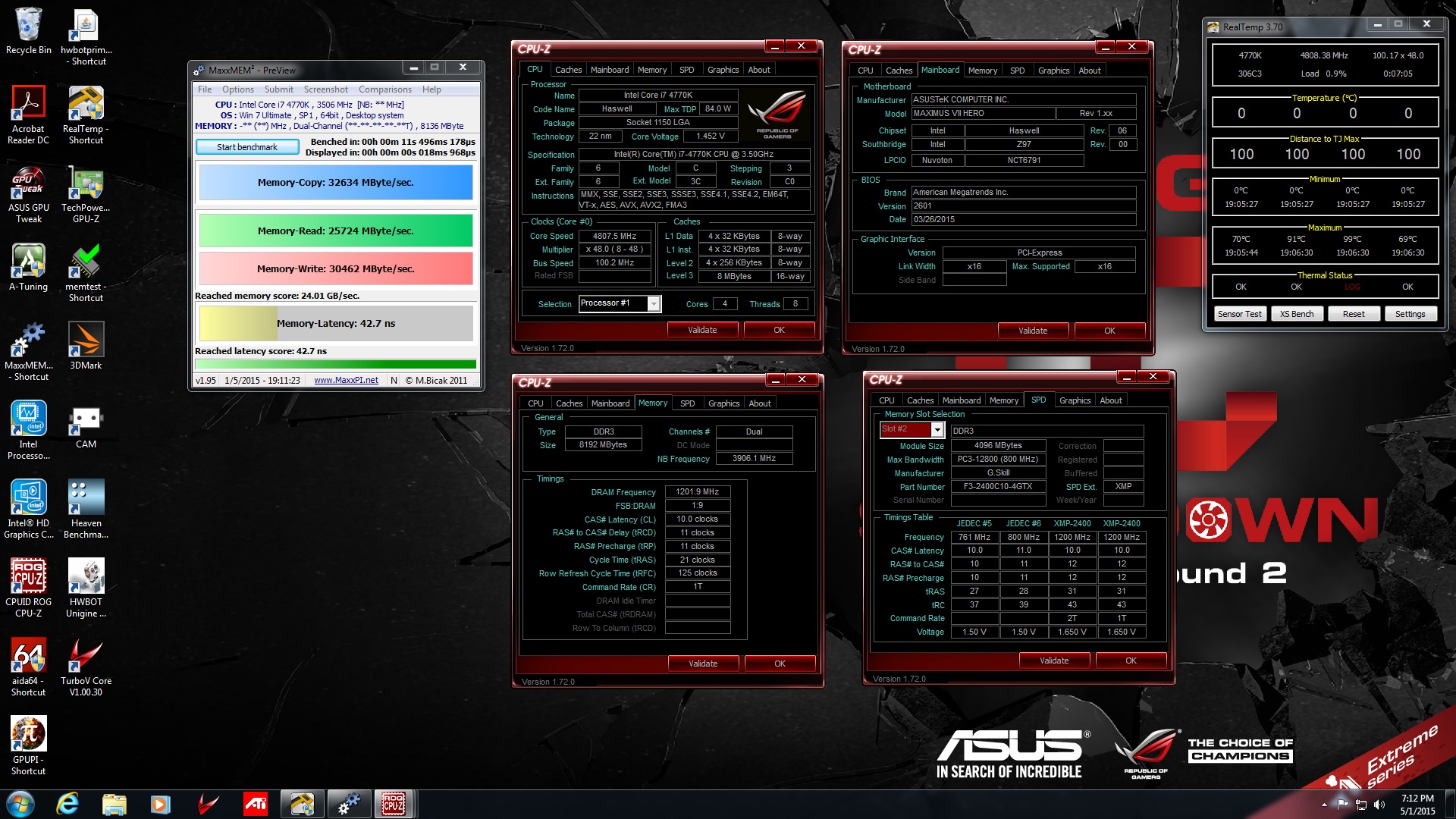Launch 3DMark desktop icon

coord(86,346)
